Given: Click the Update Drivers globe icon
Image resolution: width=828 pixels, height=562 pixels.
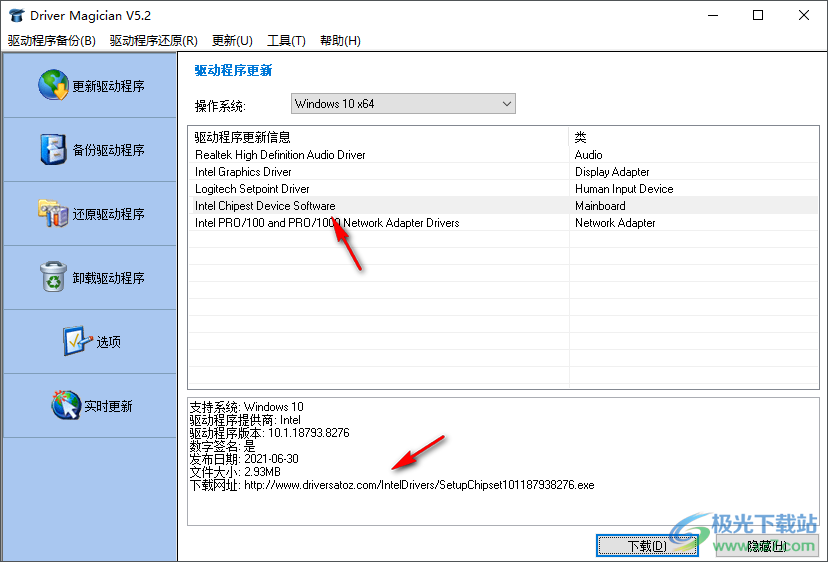Looking at the screenshot, I should 53,85.
